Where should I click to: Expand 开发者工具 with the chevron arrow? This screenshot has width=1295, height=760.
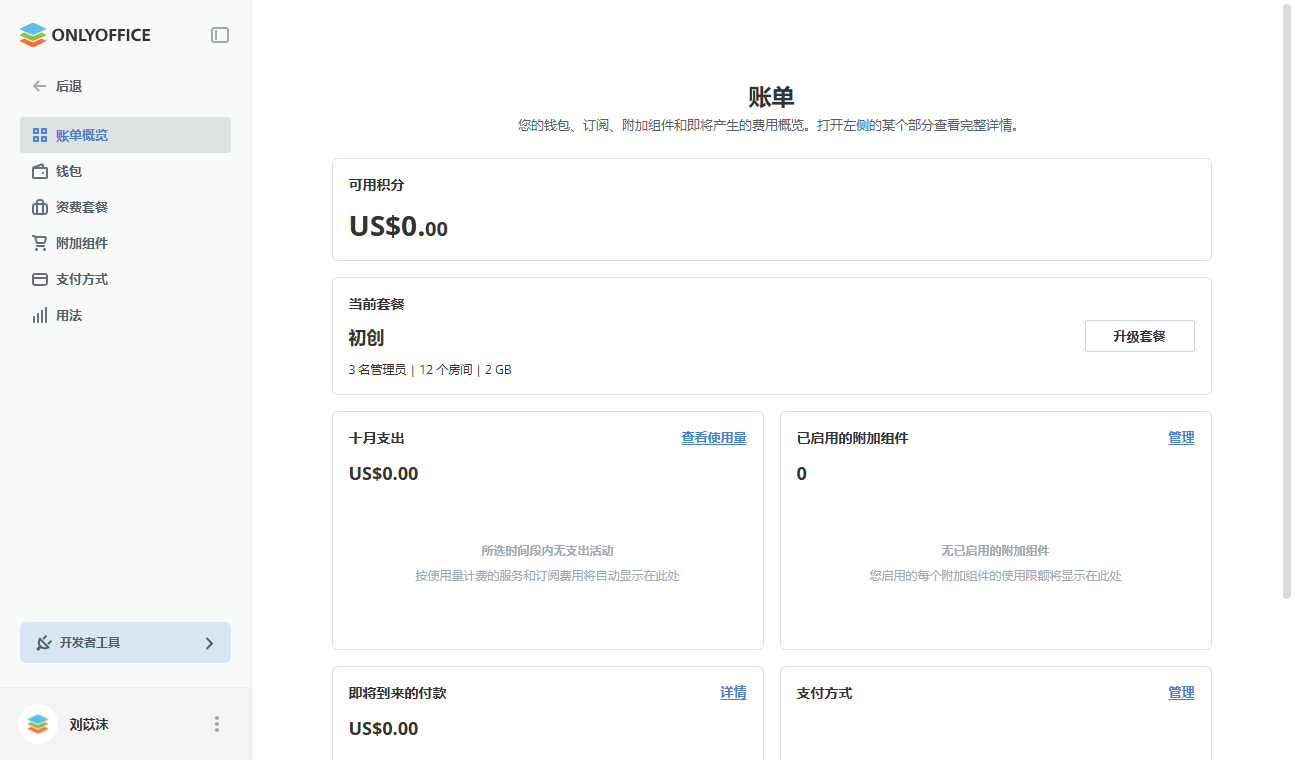(209, 643)
